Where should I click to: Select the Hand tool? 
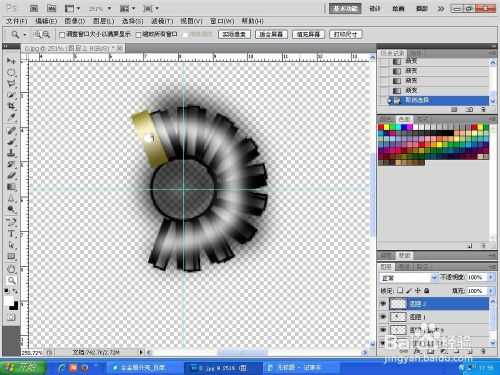pyautogui.click(x=11, y=269)
